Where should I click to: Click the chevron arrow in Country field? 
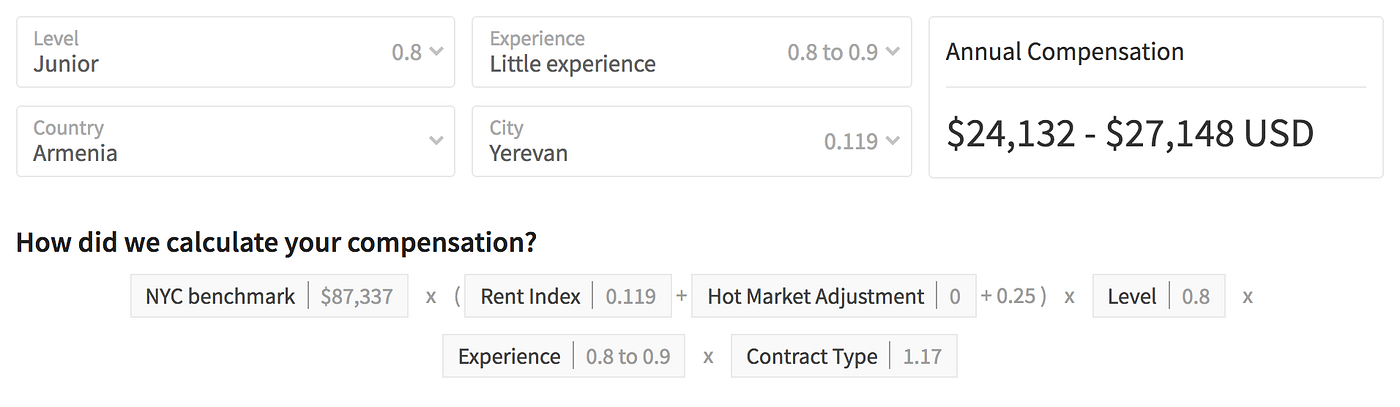(436, 141)
